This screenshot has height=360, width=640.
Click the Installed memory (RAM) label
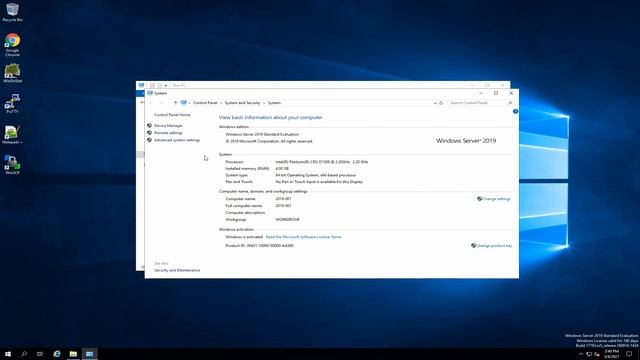coord(247,169)
